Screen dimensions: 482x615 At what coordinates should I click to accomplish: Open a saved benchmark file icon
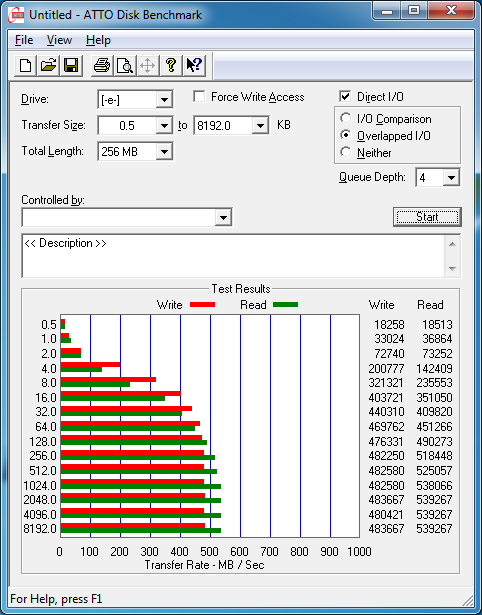48,65
